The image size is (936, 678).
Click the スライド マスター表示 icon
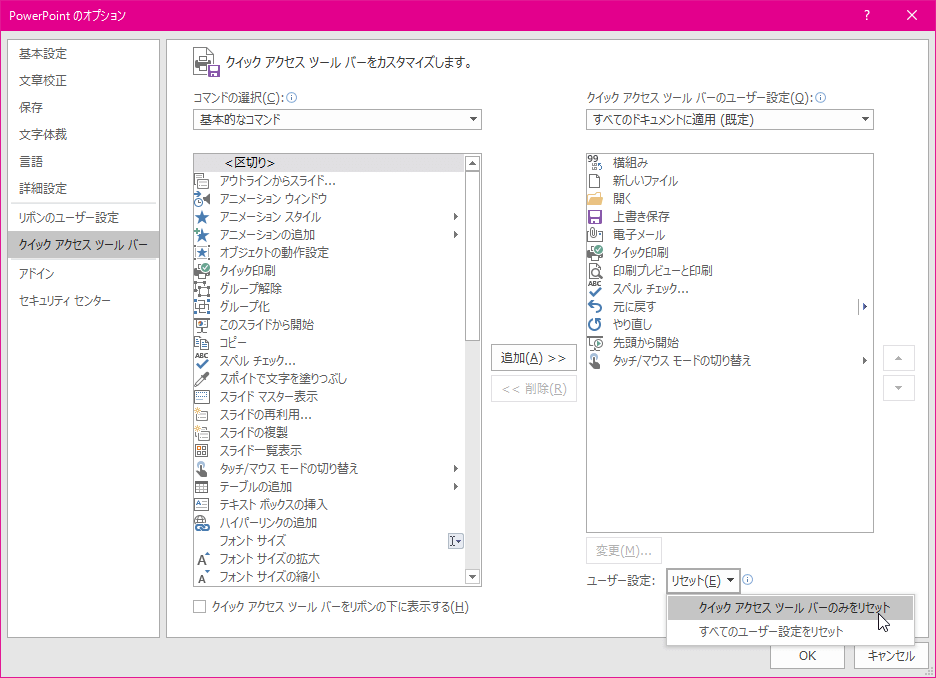pos(202,396)
